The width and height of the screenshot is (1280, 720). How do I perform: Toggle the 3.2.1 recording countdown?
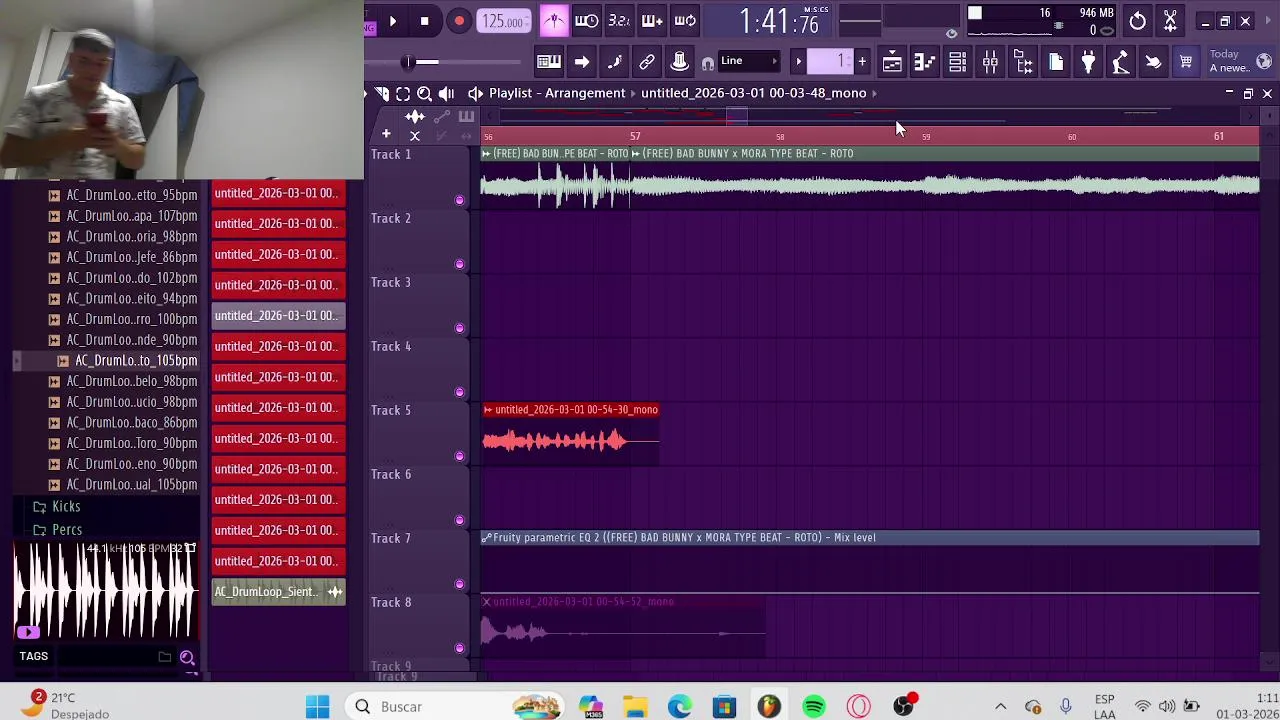[x=619, y=21]
